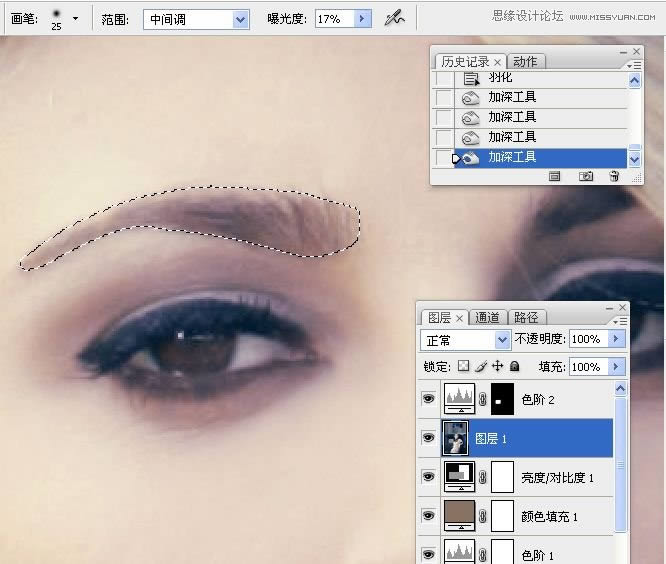The width and height of the screenshot is (666, 564).
Task: Click the lock transparent pixels icon
Action: point(462,367)
